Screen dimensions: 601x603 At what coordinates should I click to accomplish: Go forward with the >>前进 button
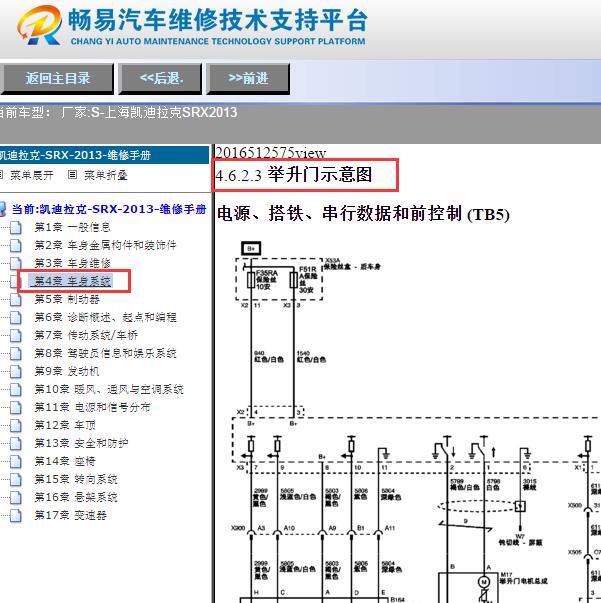pos(248,79)
